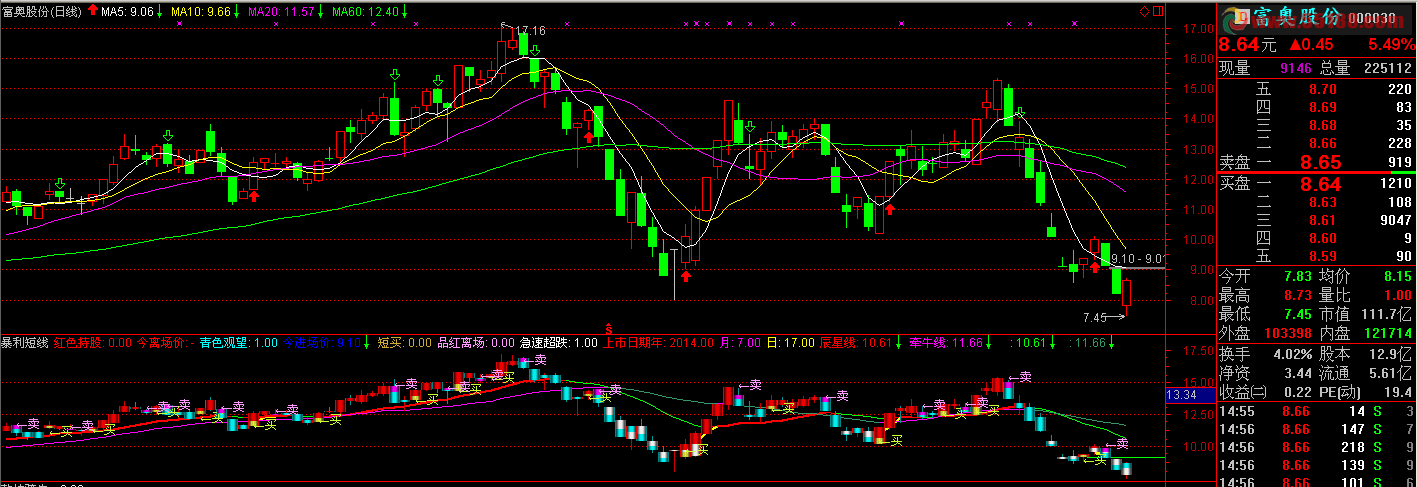The width and height of the screenshot is (1417, 487).
Task: Click the trade row with volume 147
Action: pyautogui.click(x=1316, y=430)
